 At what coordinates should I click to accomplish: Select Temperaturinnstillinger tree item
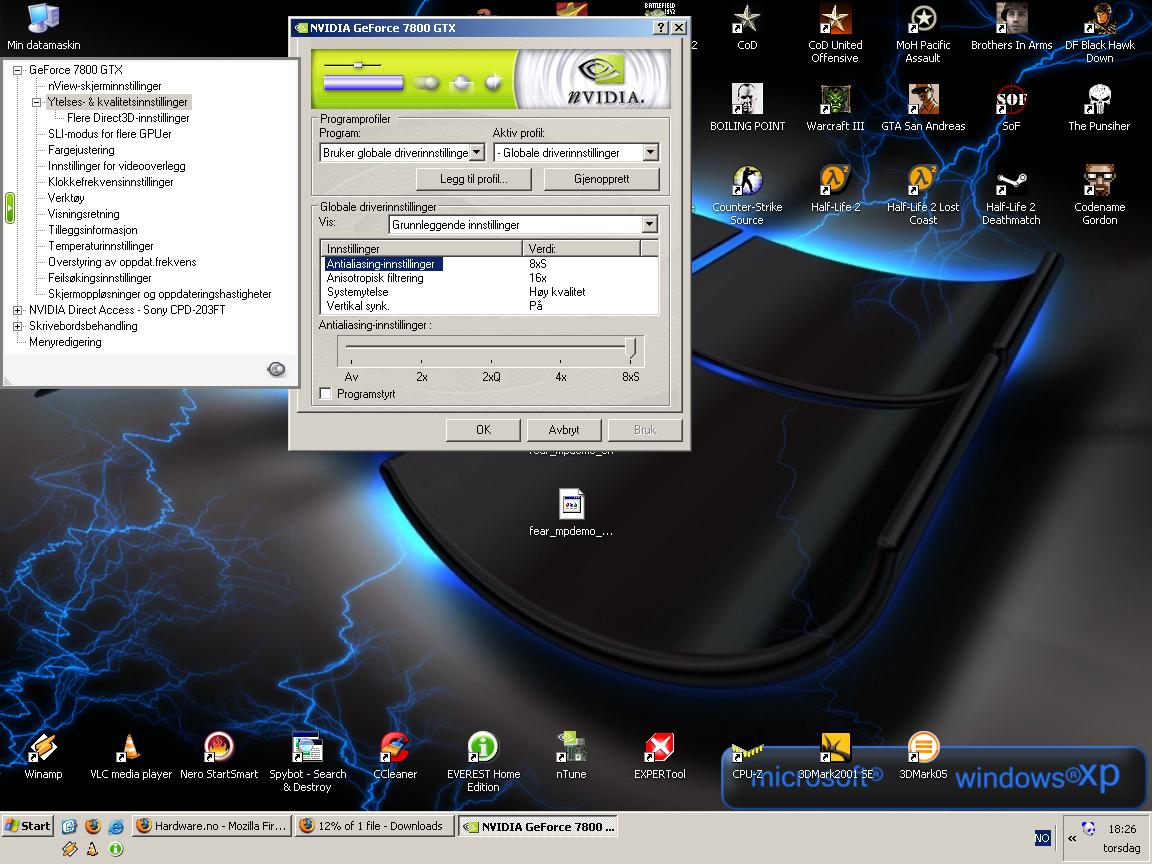101,246
